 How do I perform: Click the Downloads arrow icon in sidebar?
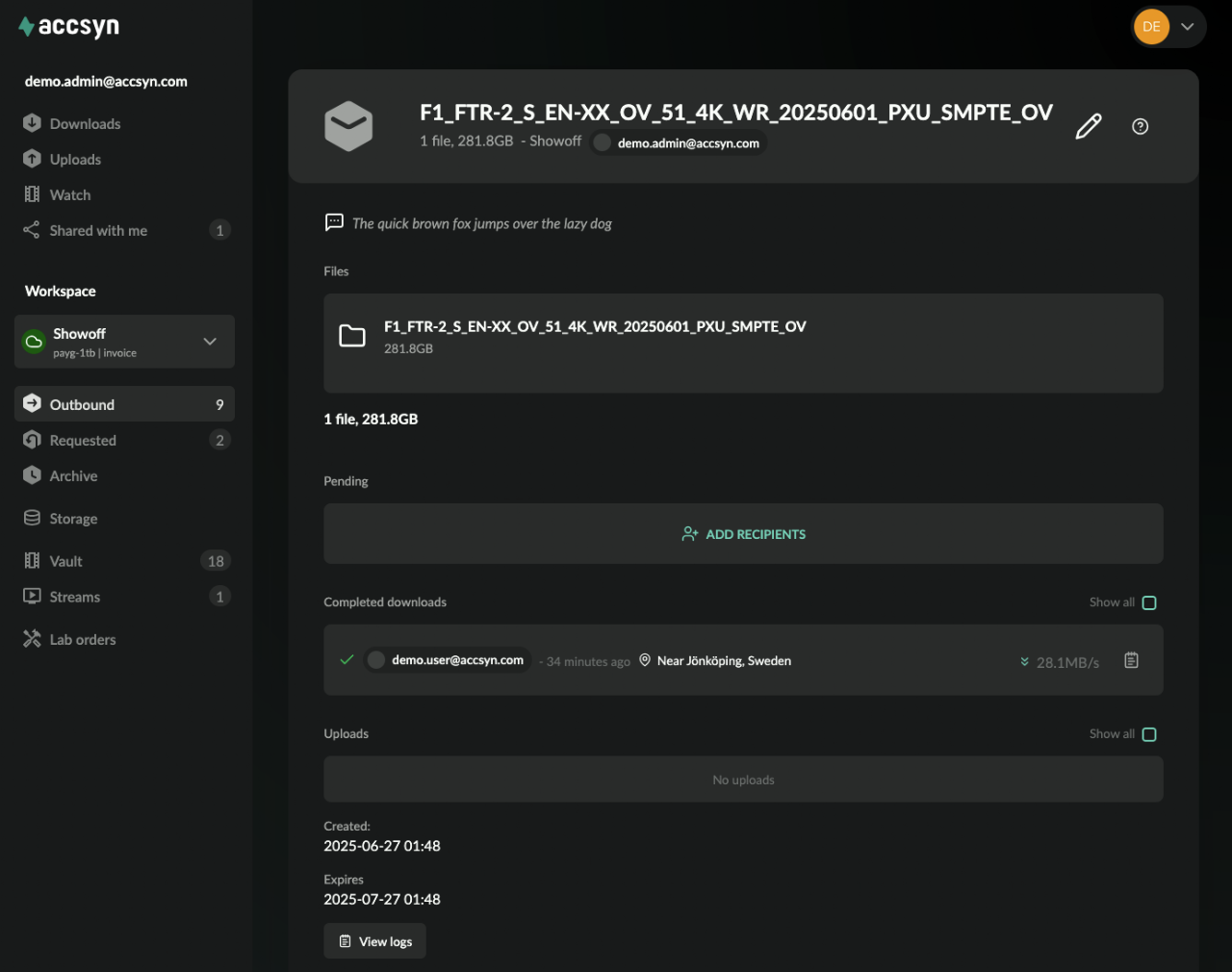pos(32,123)
